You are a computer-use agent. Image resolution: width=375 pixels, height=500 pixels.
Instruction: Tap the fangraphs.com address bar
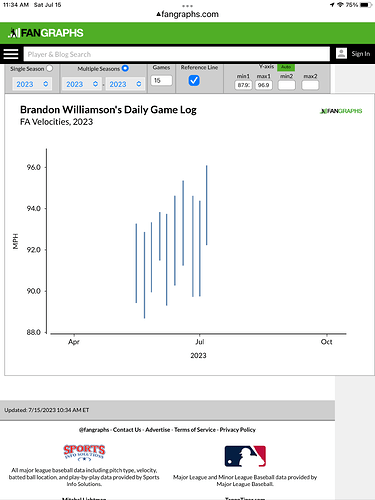(x=187, y=14)
